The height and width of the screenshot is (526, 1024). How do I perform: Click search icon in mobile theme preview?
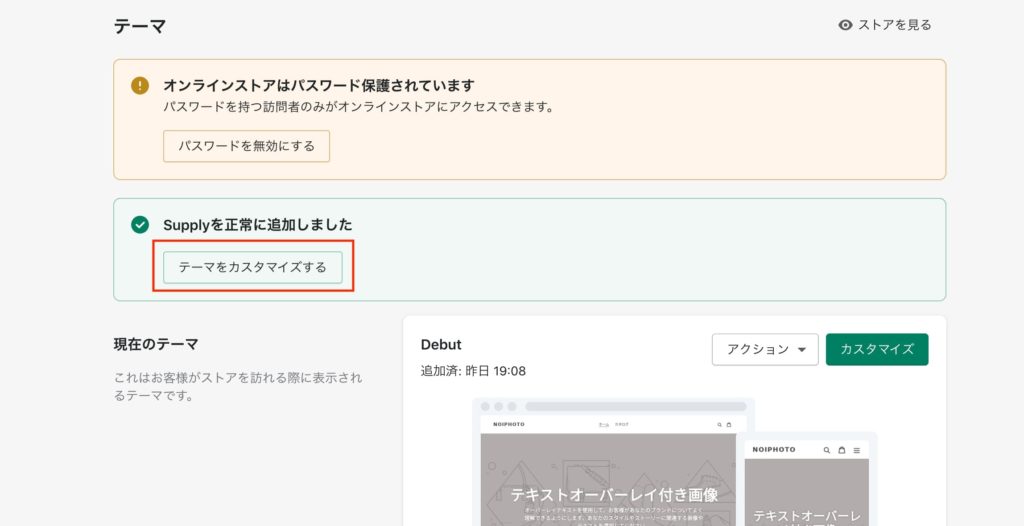(x=826, y=450)
